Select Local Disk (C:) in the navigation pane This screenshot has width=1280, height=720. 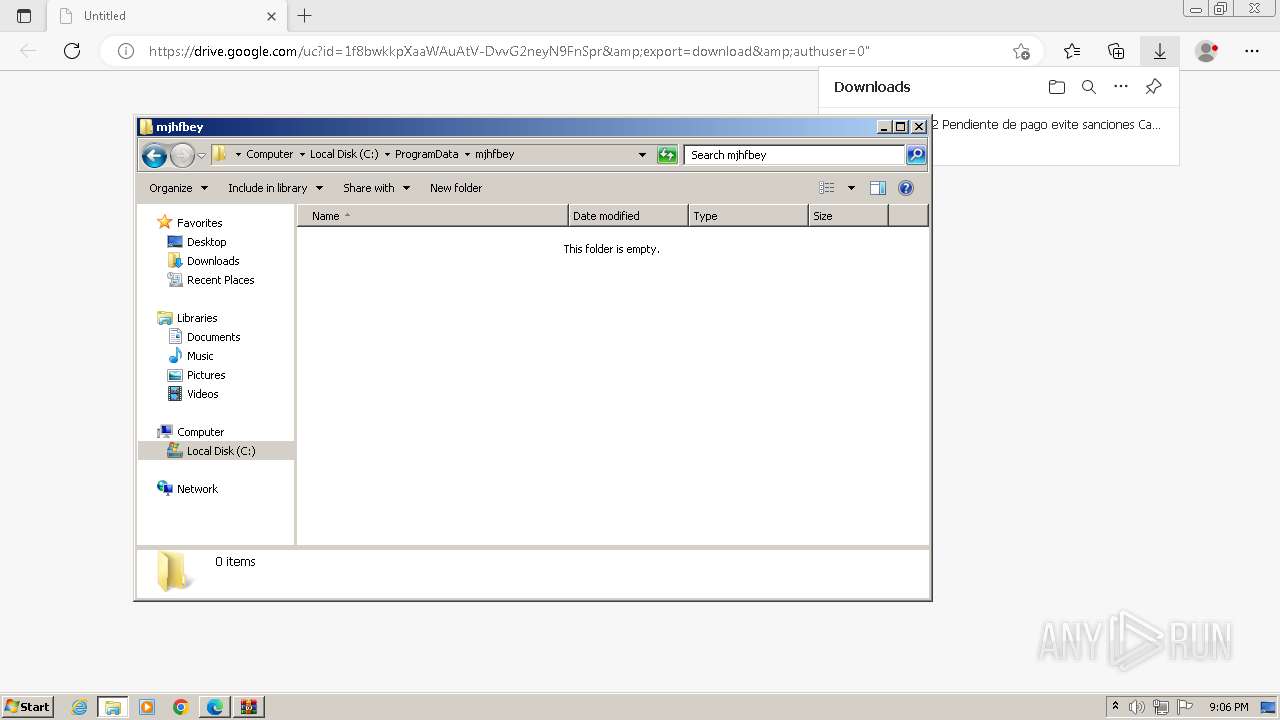tap(221, 451)
